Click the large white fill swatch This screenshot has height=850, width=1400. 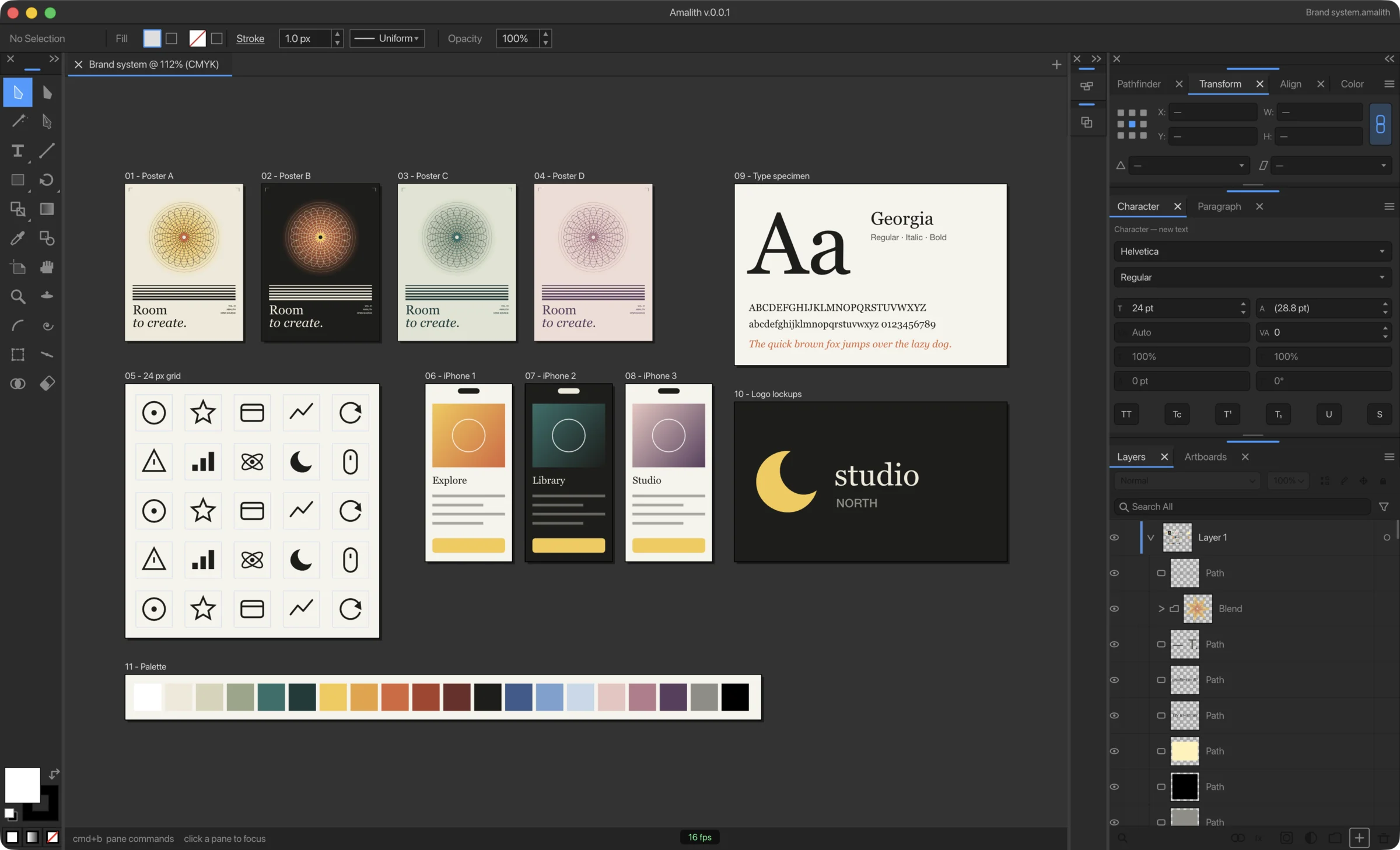pos(22,785)
